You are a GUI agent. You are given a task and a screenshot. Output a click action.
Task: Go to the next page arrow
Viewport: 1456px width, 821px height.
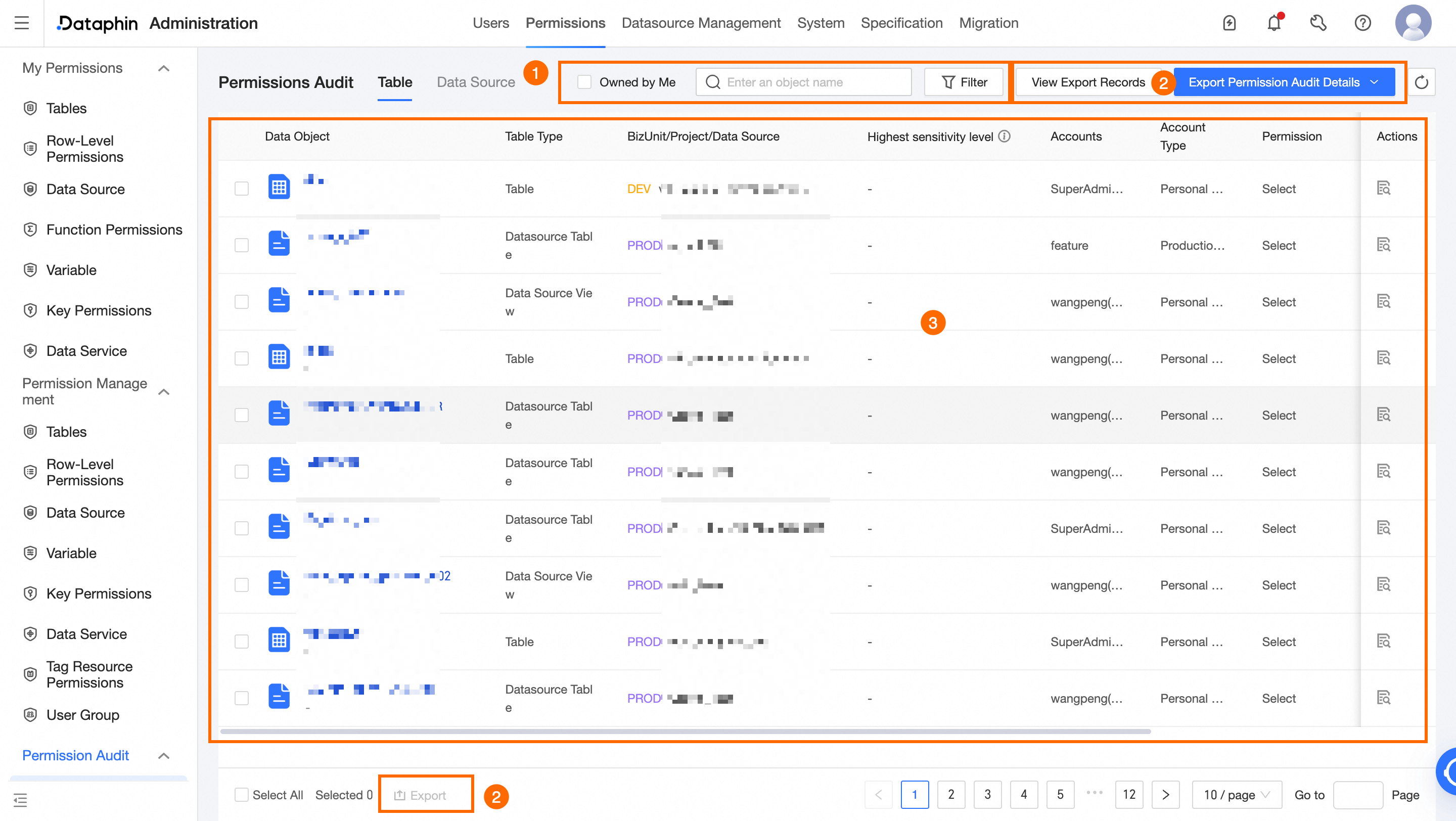point(1165,794)
